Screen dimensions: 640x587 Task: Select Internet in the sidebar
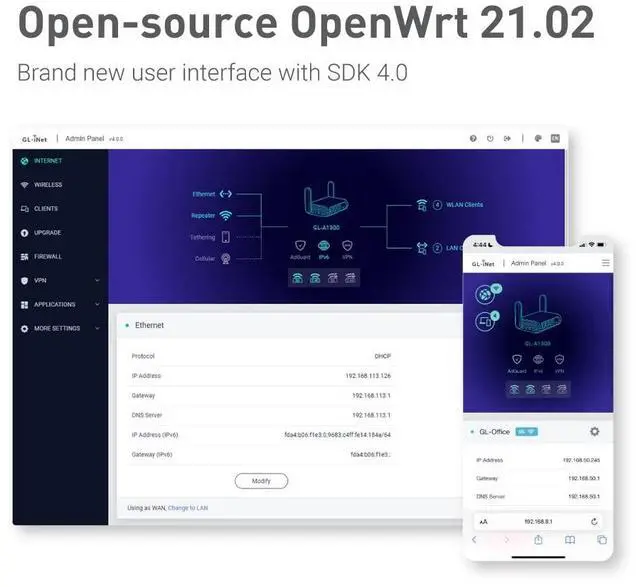click(47, 161)
